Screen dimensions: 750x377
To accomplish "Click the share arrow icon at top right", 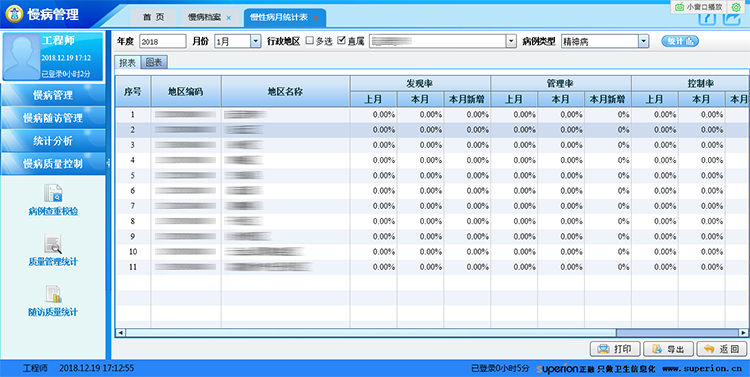I will point(732,18).
